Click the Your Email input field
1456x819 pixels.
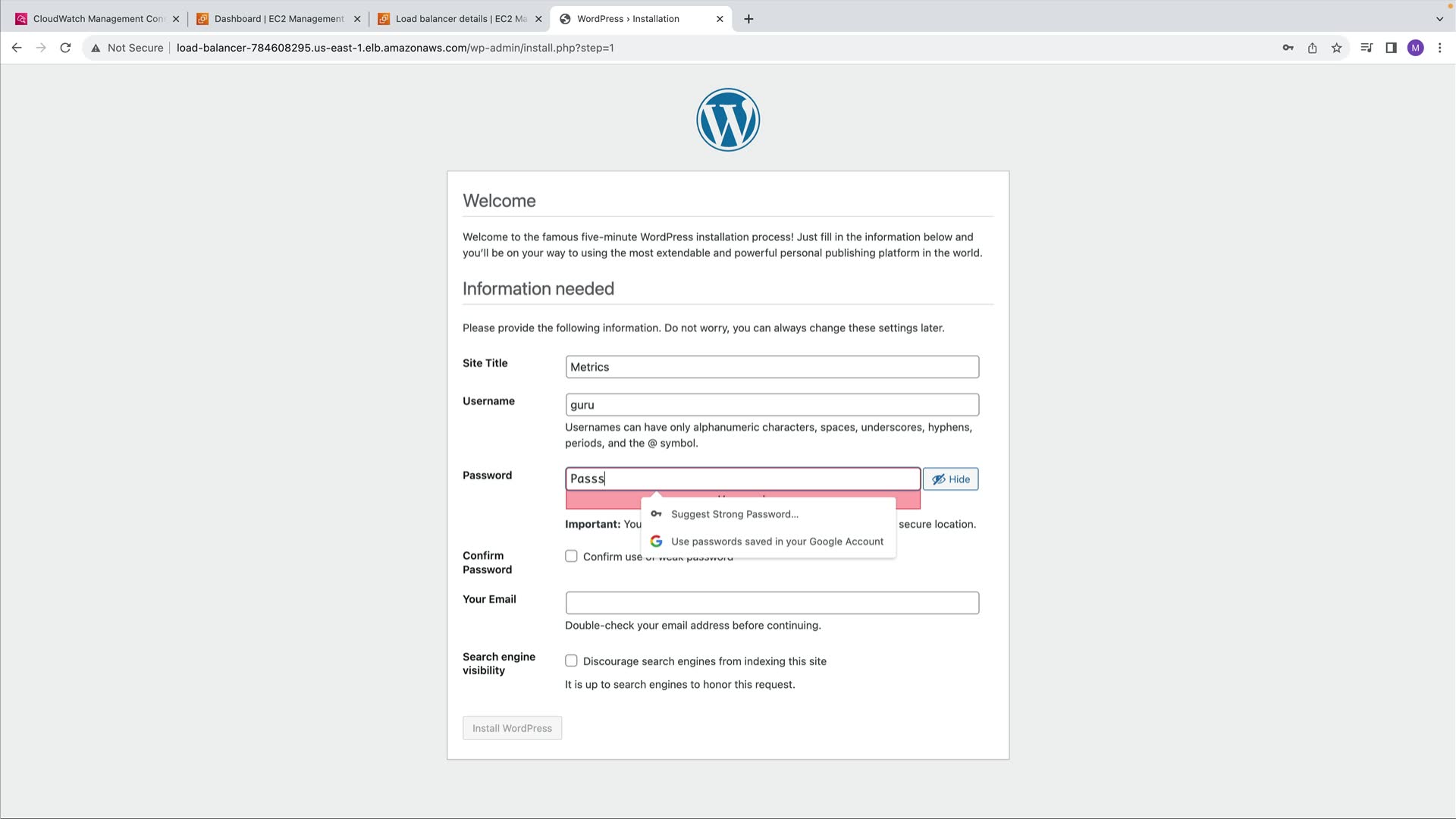pyautogui.click(x=772, y=603)
